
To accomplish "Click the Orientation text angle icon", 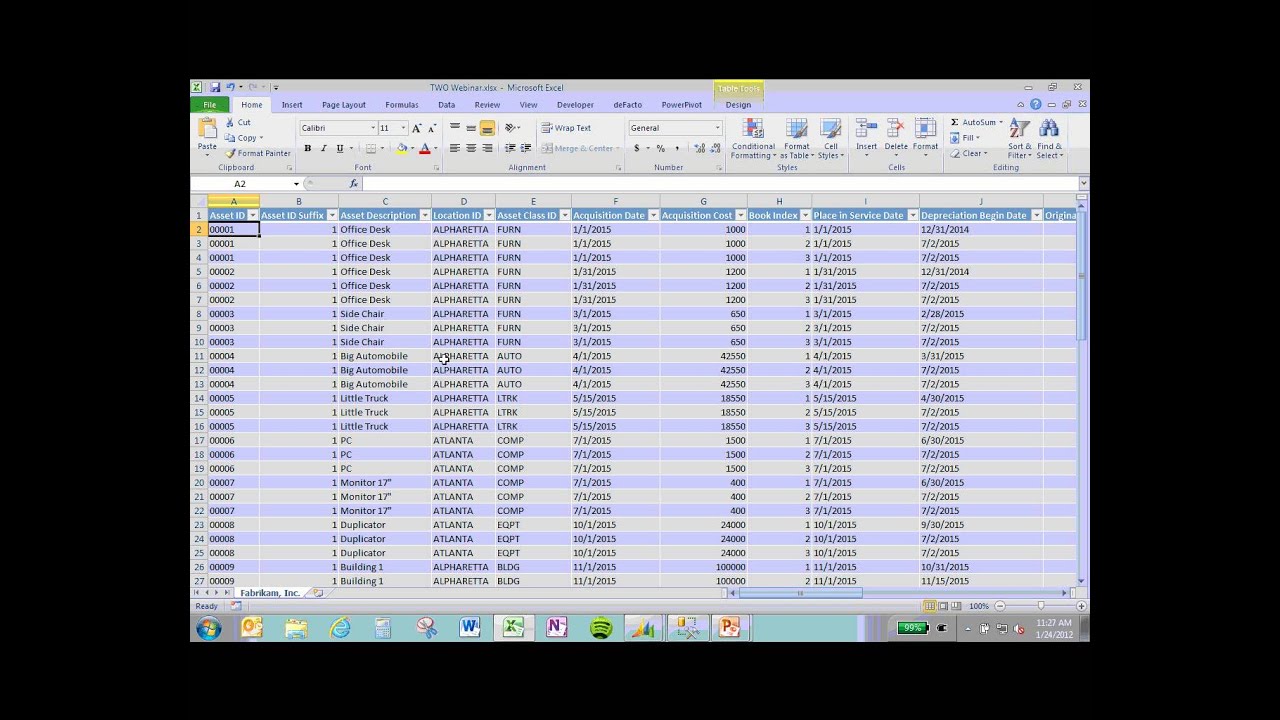I will coord(511,128).
